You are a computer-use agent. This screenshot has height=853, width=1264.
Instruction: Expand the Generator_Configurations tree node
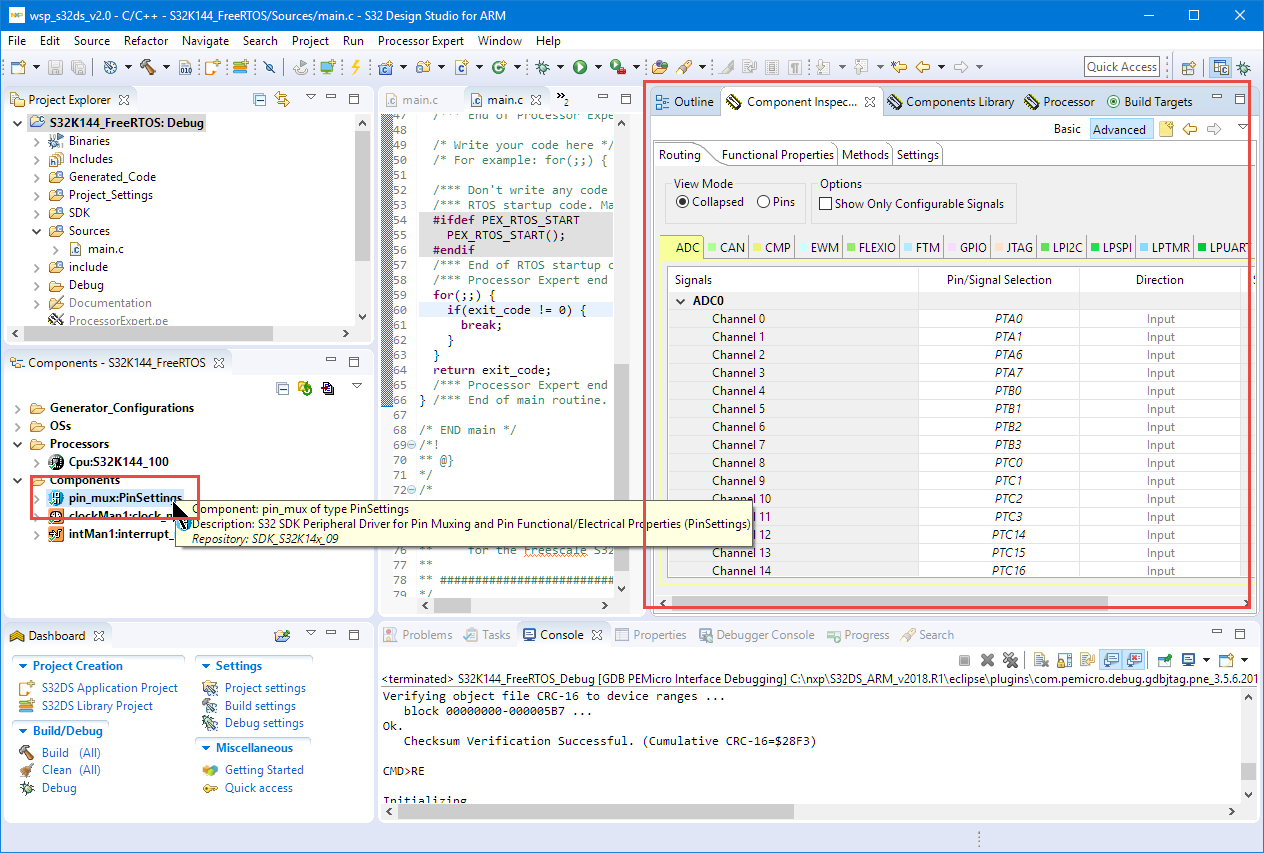19,408
